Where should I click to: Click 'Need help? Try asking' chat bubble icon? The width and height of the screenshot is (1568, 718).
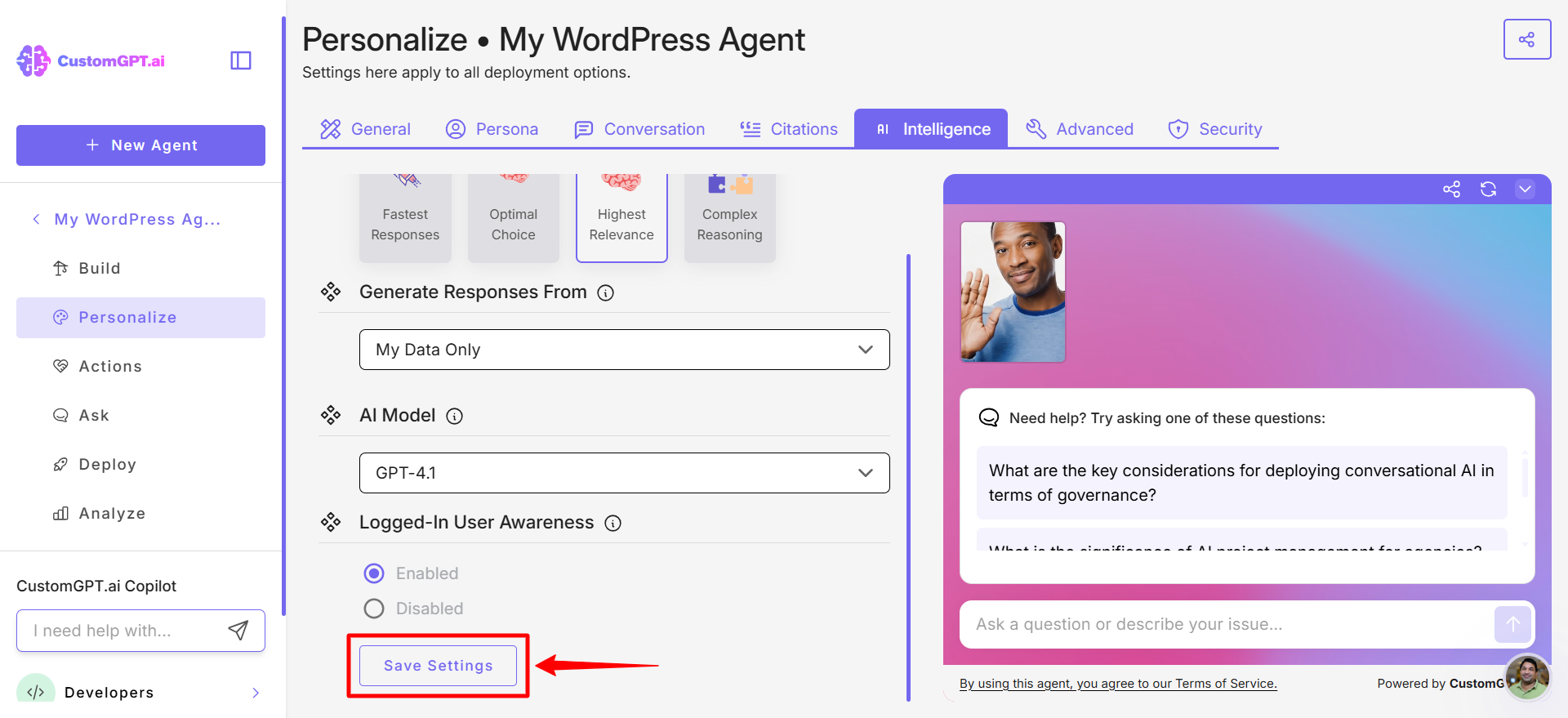[989, 417]
